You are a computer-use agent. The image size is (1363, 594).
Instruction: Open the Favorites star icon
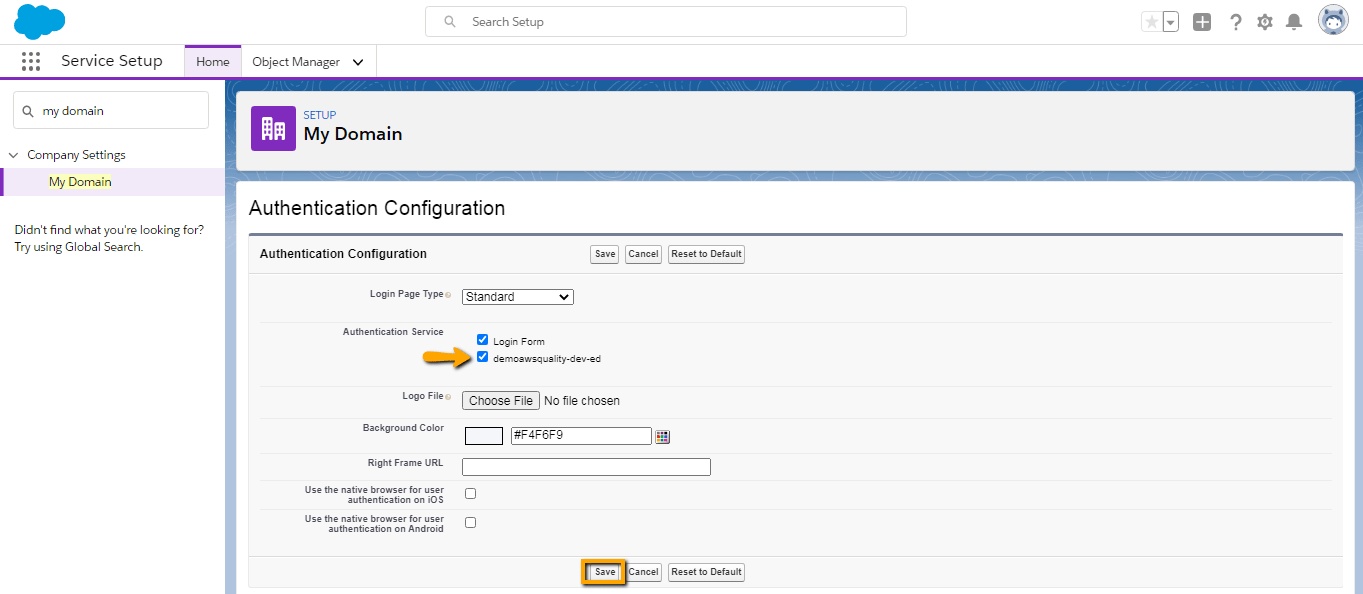[x=1152, y=22]
